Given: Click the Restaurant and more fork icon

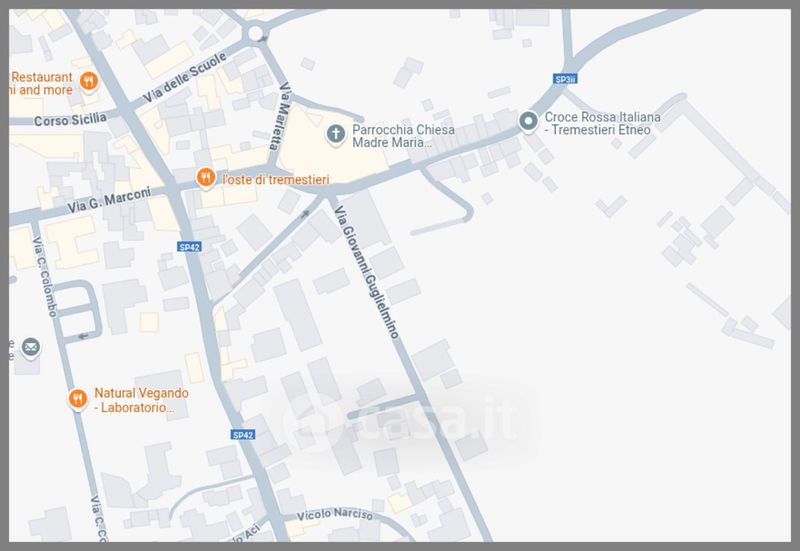Looking at the screenshot, I should pyautogui.click(x=89, y=82).
